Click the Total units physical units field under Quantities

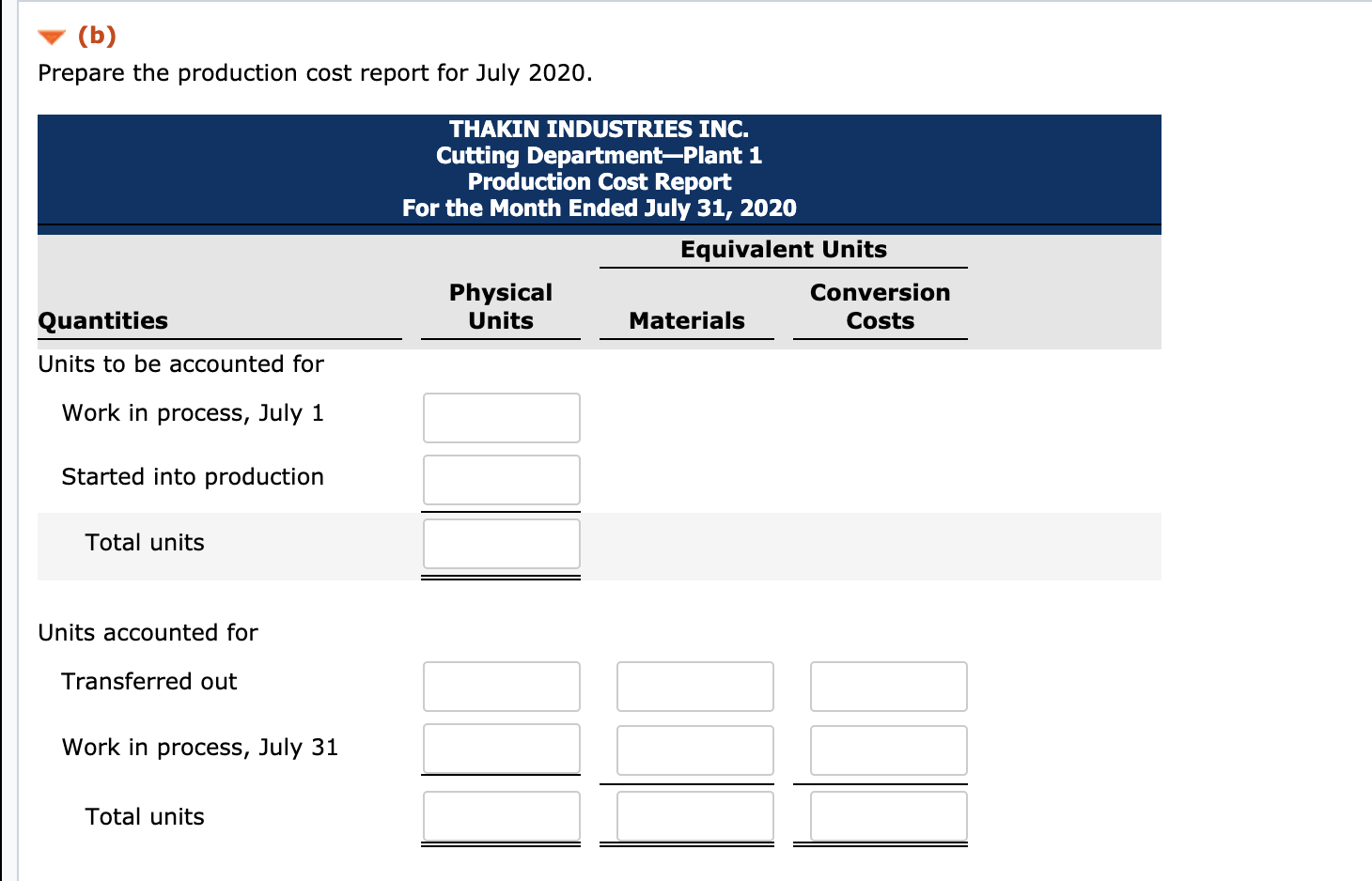pos(501,543)
